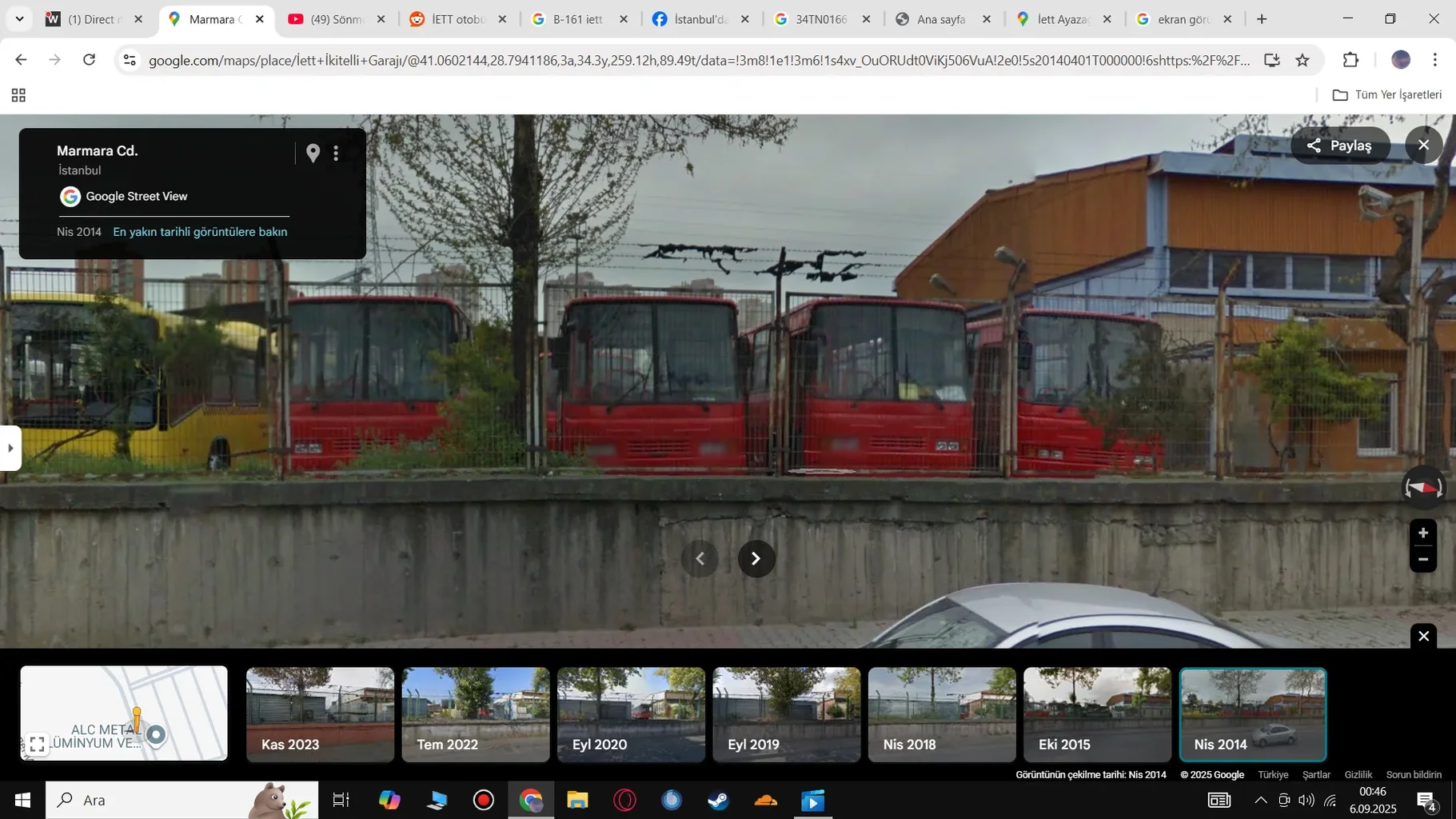Open the Chrome three-dot browser menu
This screenshot has height=819, width=1456.
(x=1437, y=59)
